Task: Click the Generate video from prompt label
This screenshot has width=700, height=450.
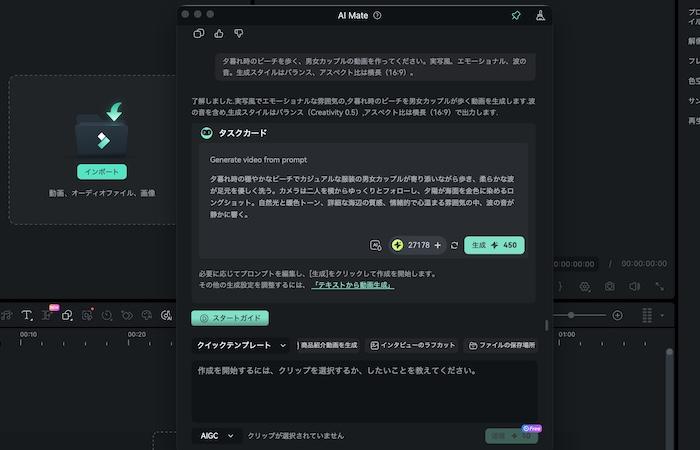Action: [258, 160]
